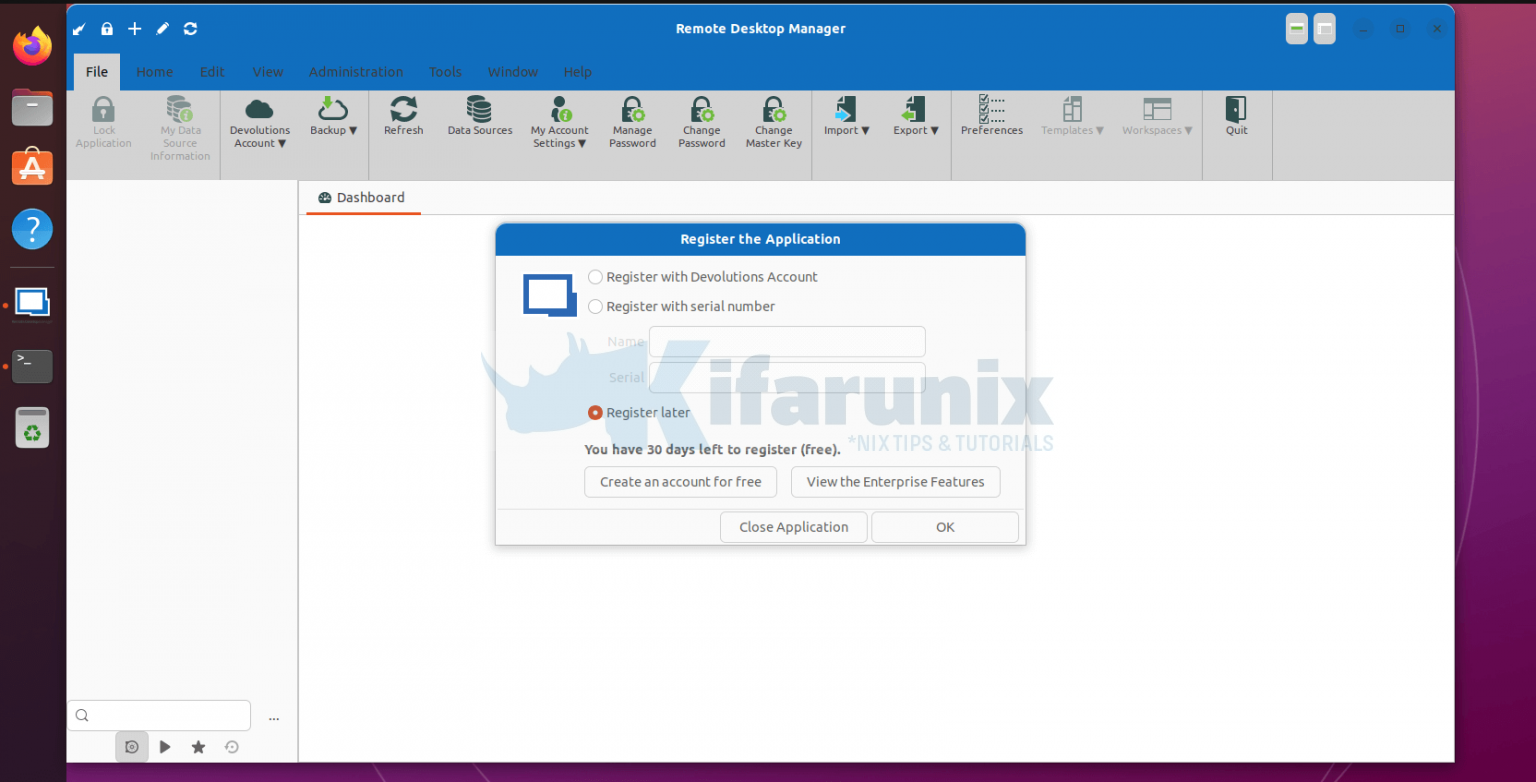The width and height of the screenshot is (1536, 782).
Task: Open Help from the dock
Action: (32, 229)
